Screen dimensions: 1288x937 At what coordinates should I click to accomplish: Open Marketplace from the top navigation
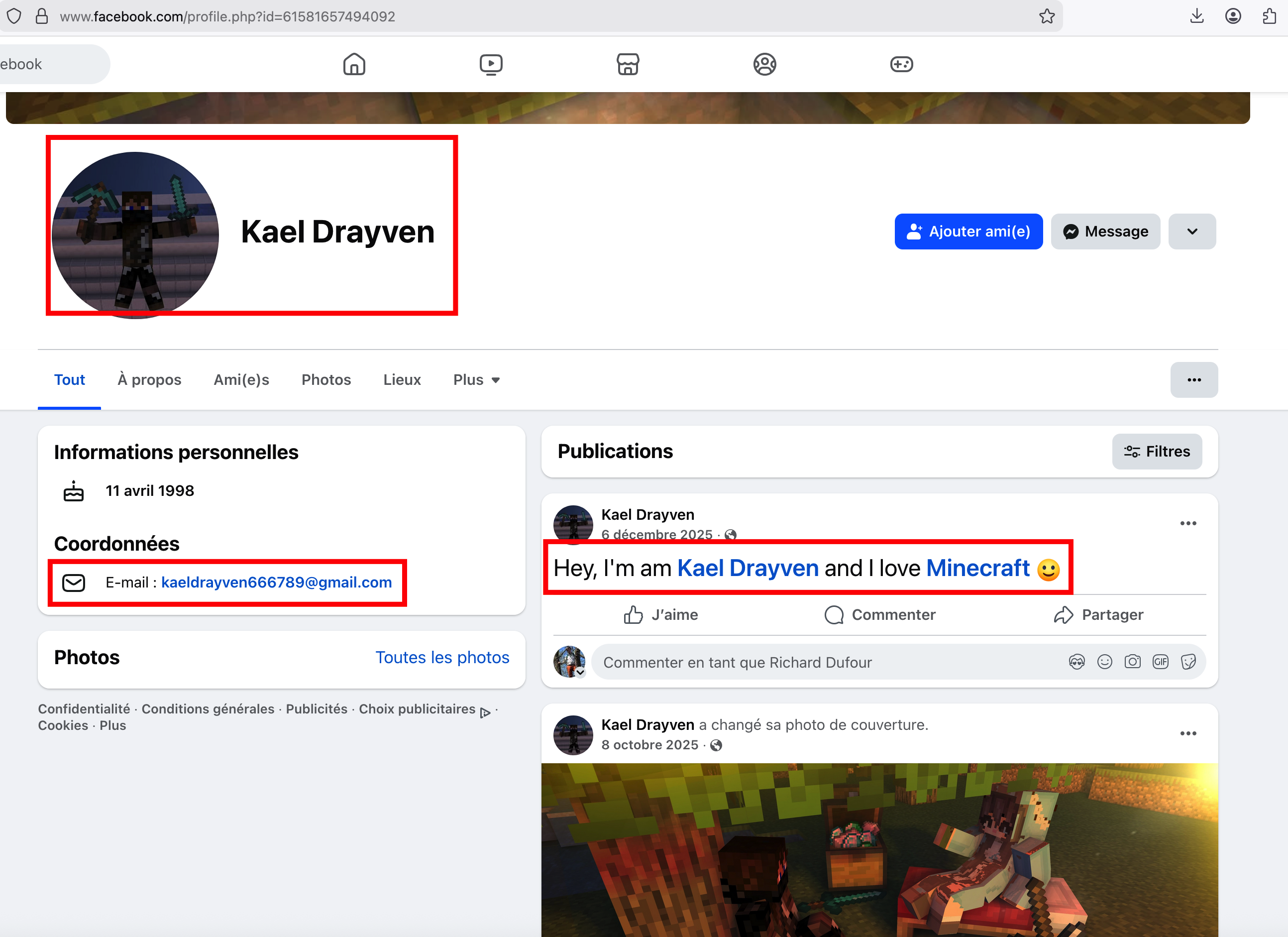[628, 64]
